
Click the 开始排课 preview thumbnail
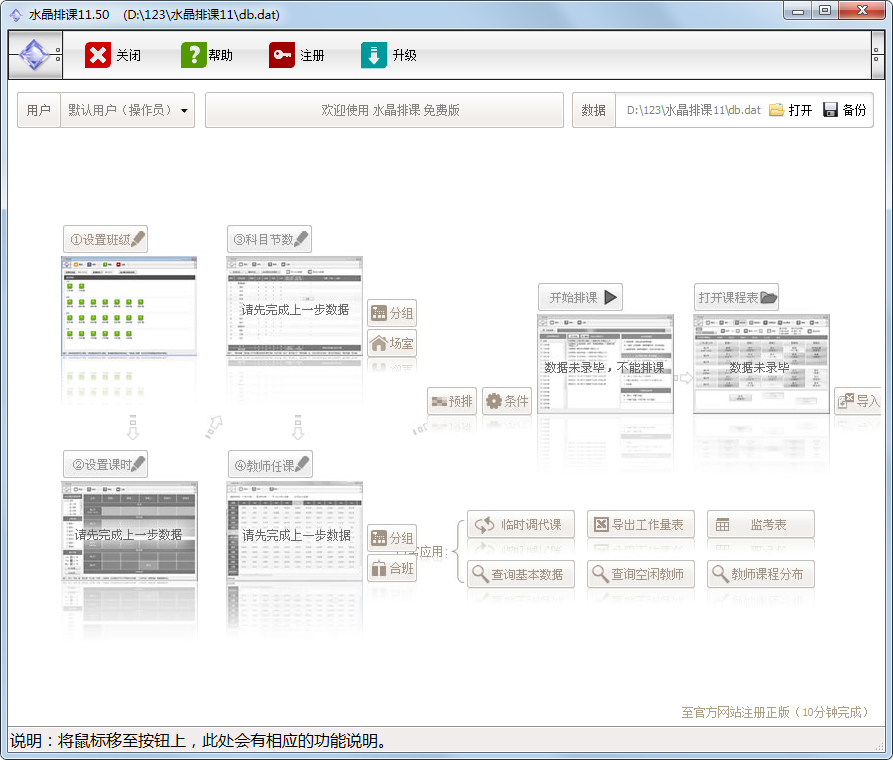[605, 363]
